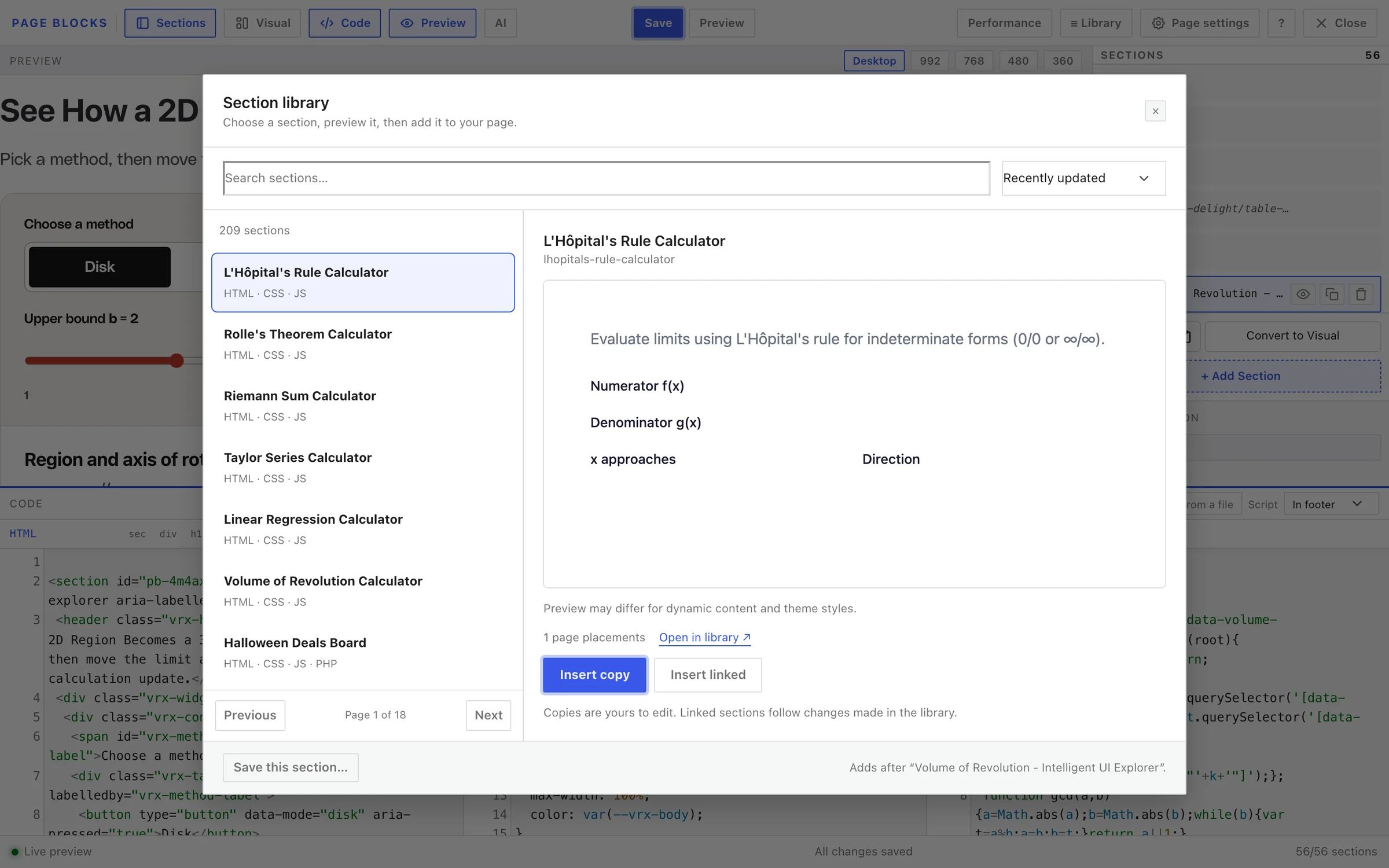Click Insert copy button
This screenshot has width=1389, height=868.
(x=594, y=675)
